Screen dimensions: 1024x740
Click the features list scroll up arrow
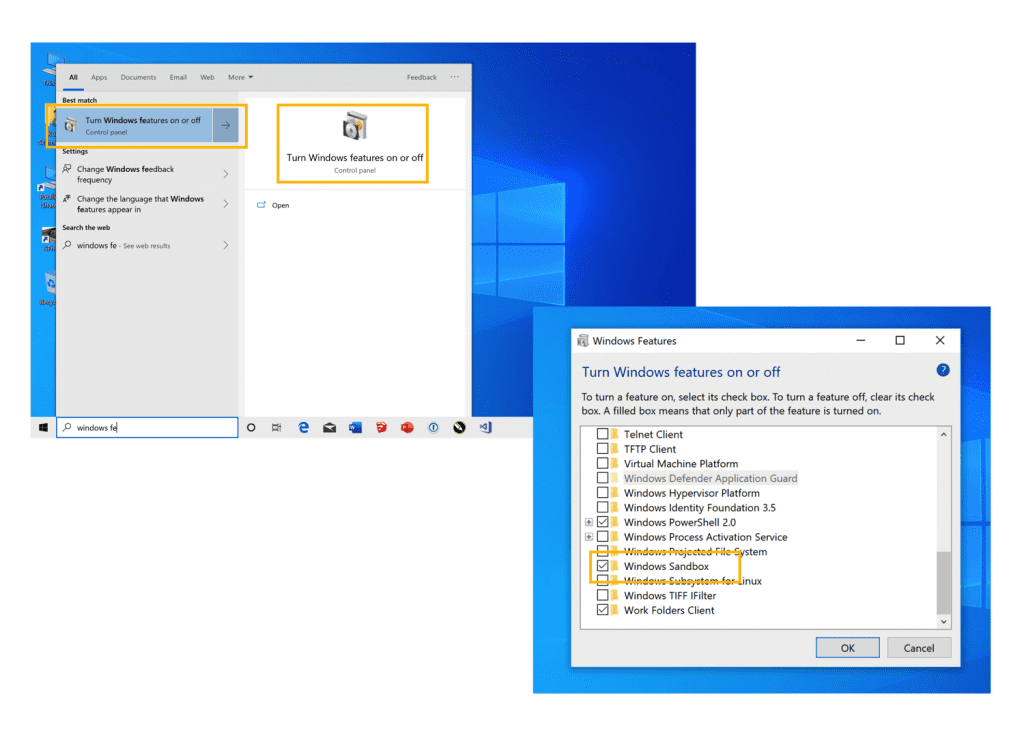(943, 434)
